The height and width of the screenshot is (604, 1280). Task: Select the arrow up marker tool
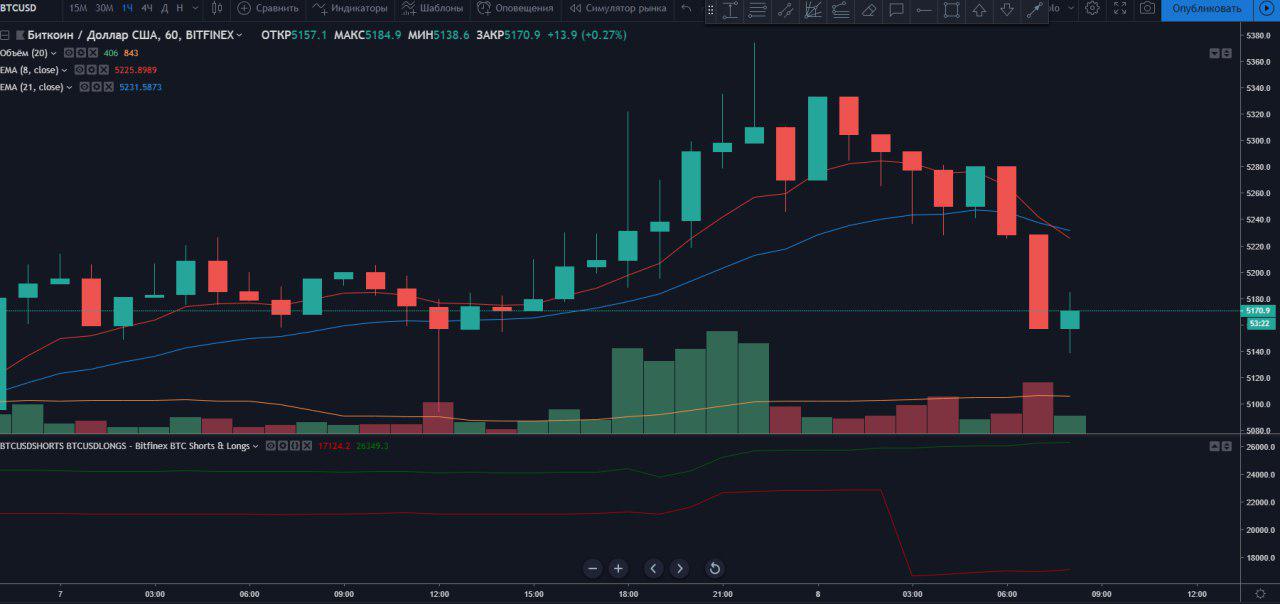tap(979, 10)
